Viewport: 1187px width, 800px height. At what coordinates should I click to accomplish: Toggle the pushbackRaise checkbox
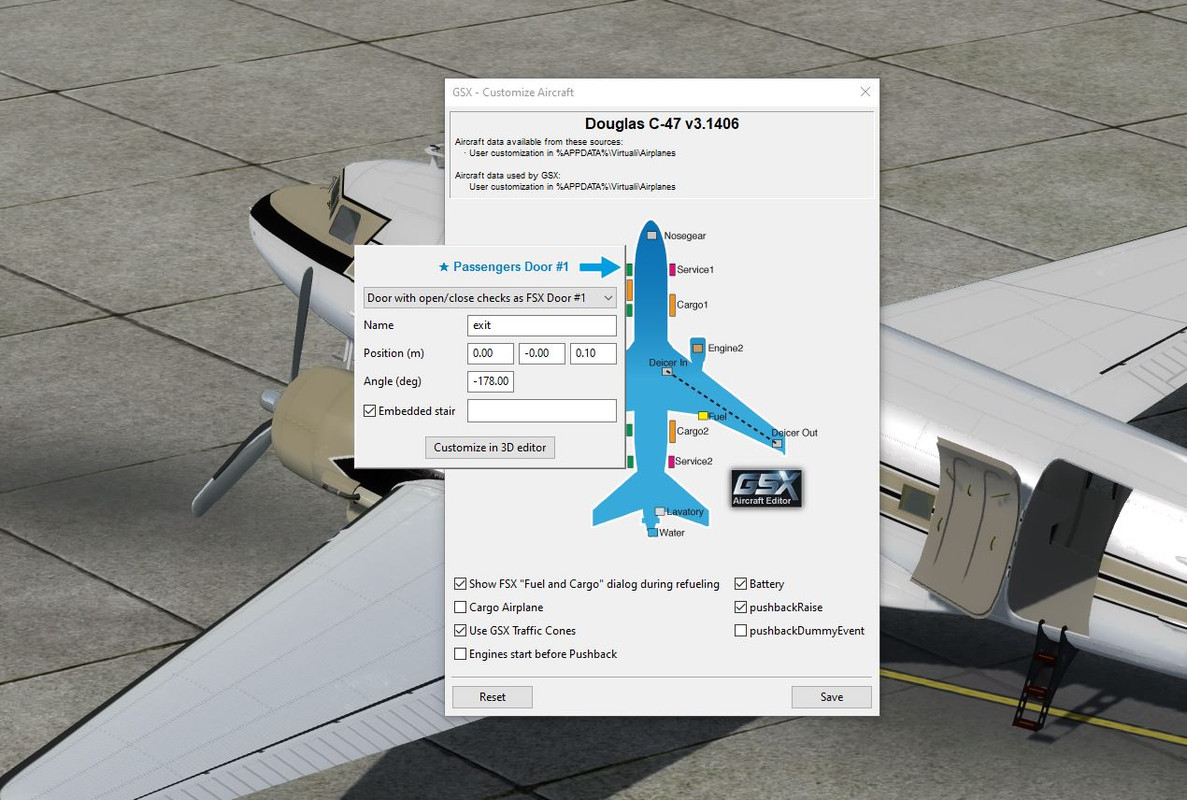740,607
